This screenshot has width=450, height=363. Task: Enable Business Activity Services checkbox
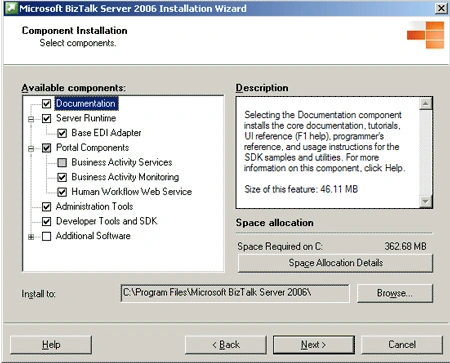click(x=62, y=162)
